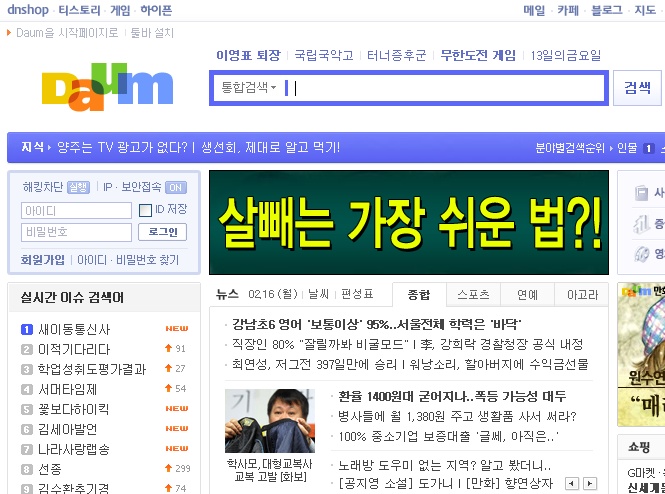Open the 해킹차단 link
Viewport: 665px width, 494px height.
pos(43,187)
